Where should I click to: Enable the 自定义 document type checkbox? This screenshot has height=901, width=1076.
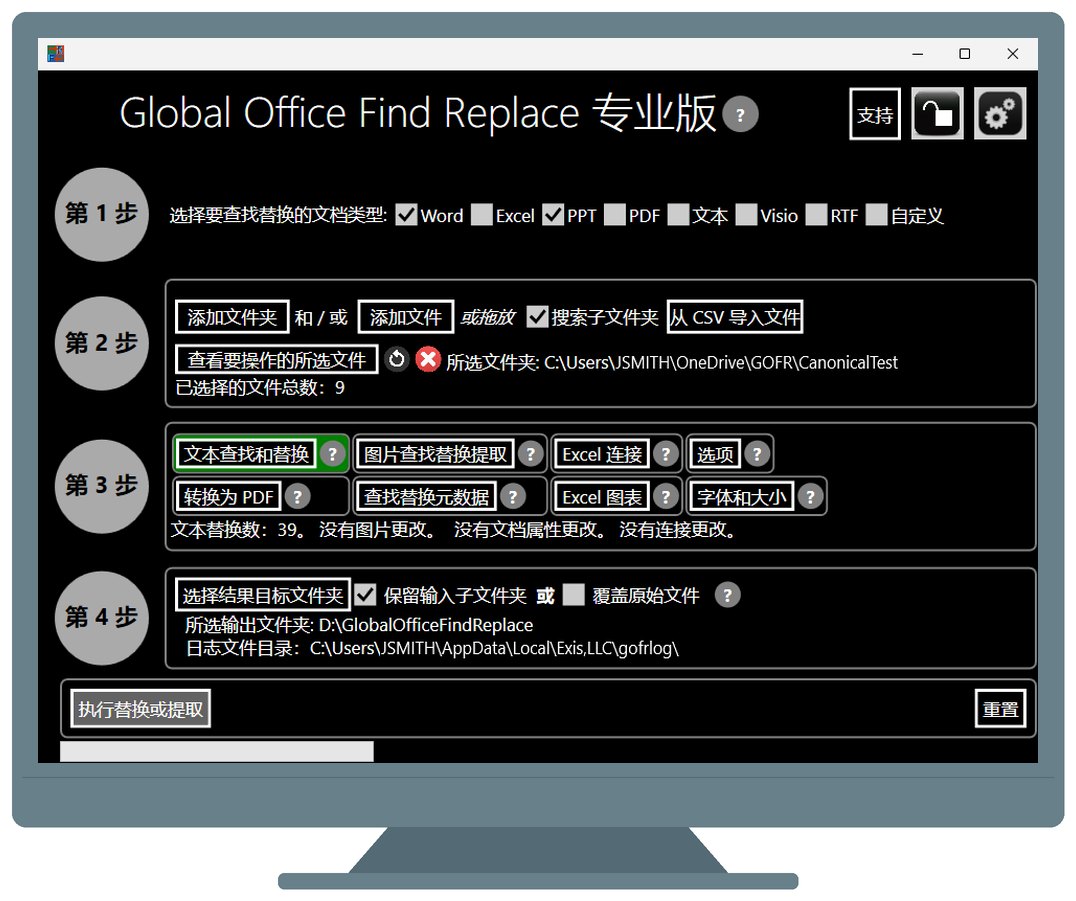coord(877,215)
